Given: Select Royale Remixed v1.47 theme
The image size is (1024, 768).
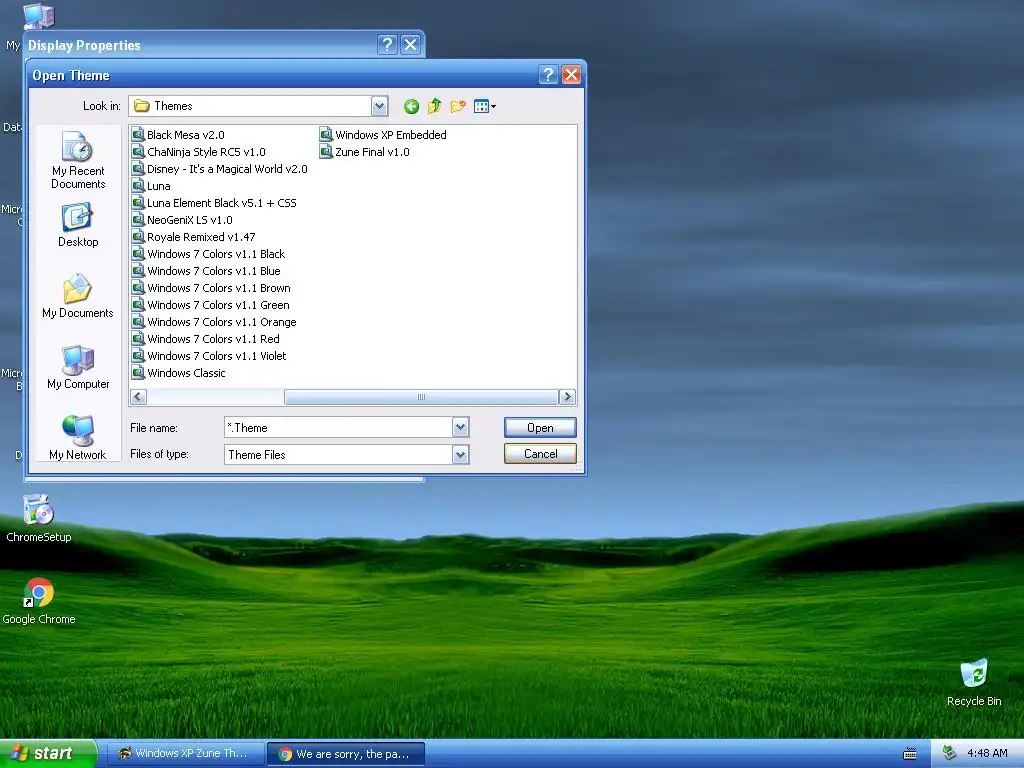Looking at the screenshot, I should pyautogui.click(x=193, y=237).
